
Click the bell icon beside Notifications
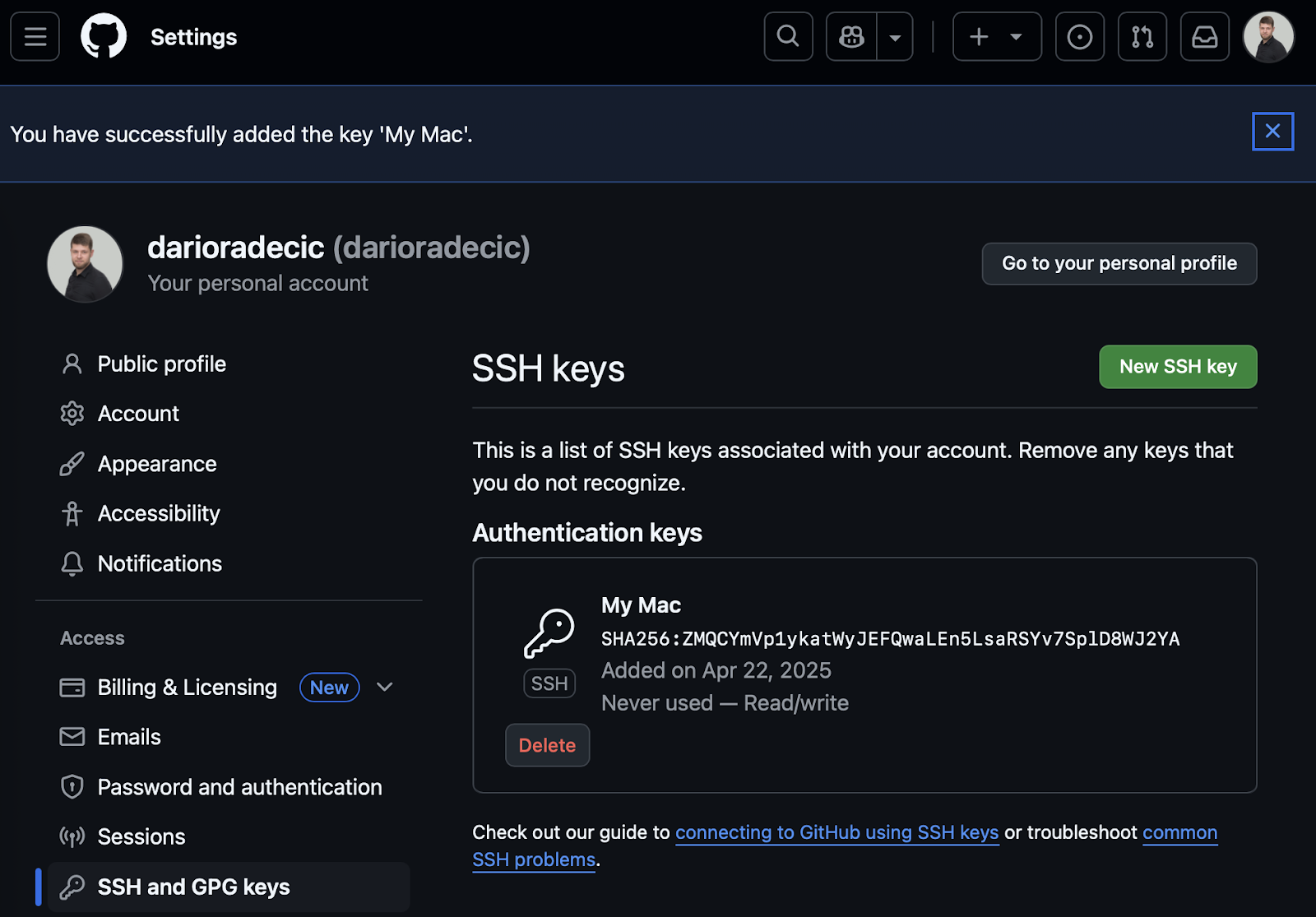72,563
